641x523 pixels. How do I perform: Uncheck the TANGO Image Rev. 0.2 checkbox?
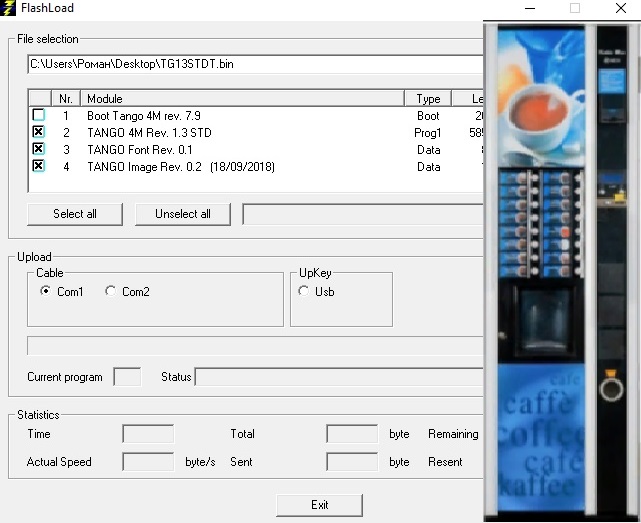38,166
